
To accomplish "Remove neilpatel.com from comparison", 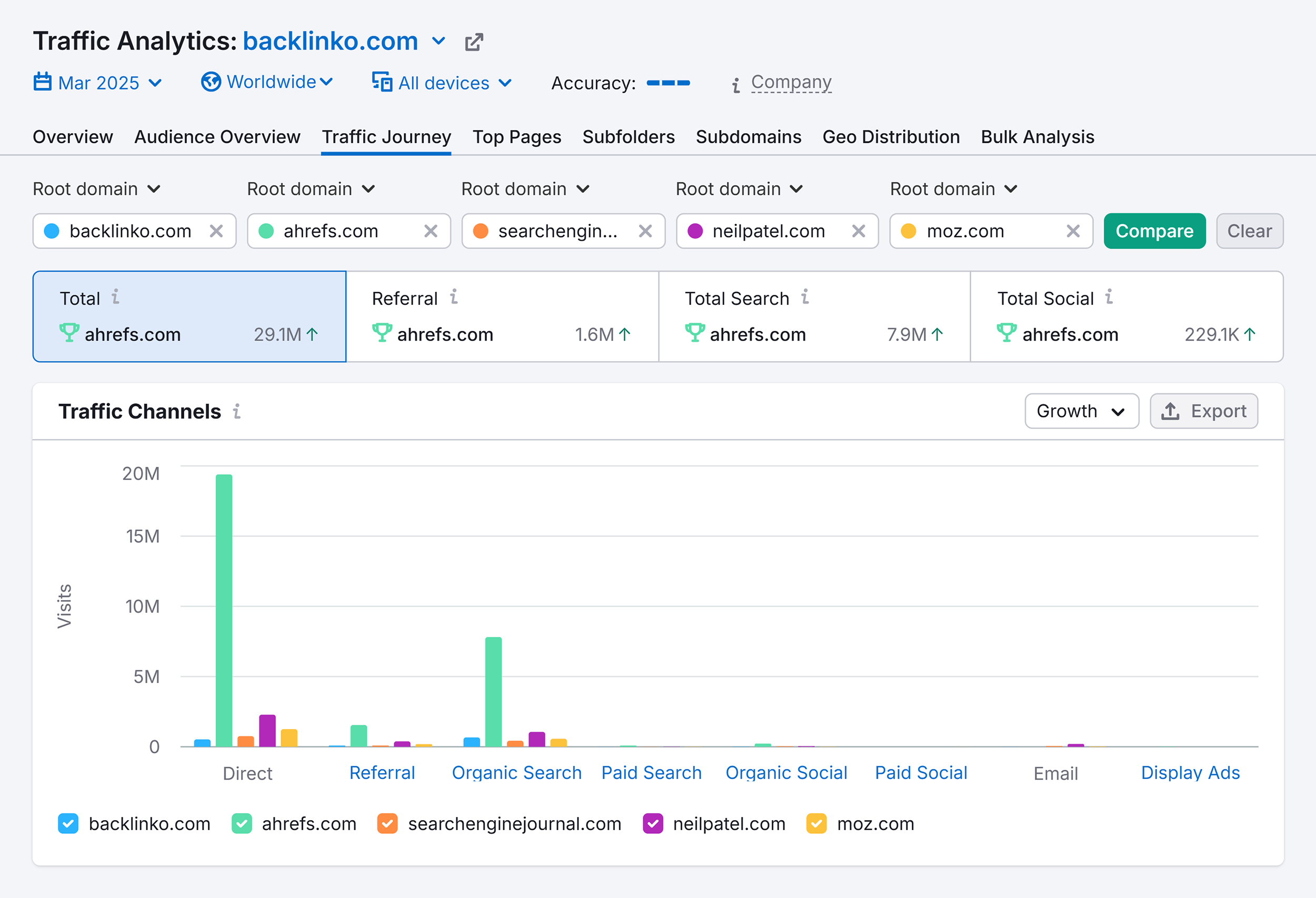I will pyautogui.click(x=859, y=231).
